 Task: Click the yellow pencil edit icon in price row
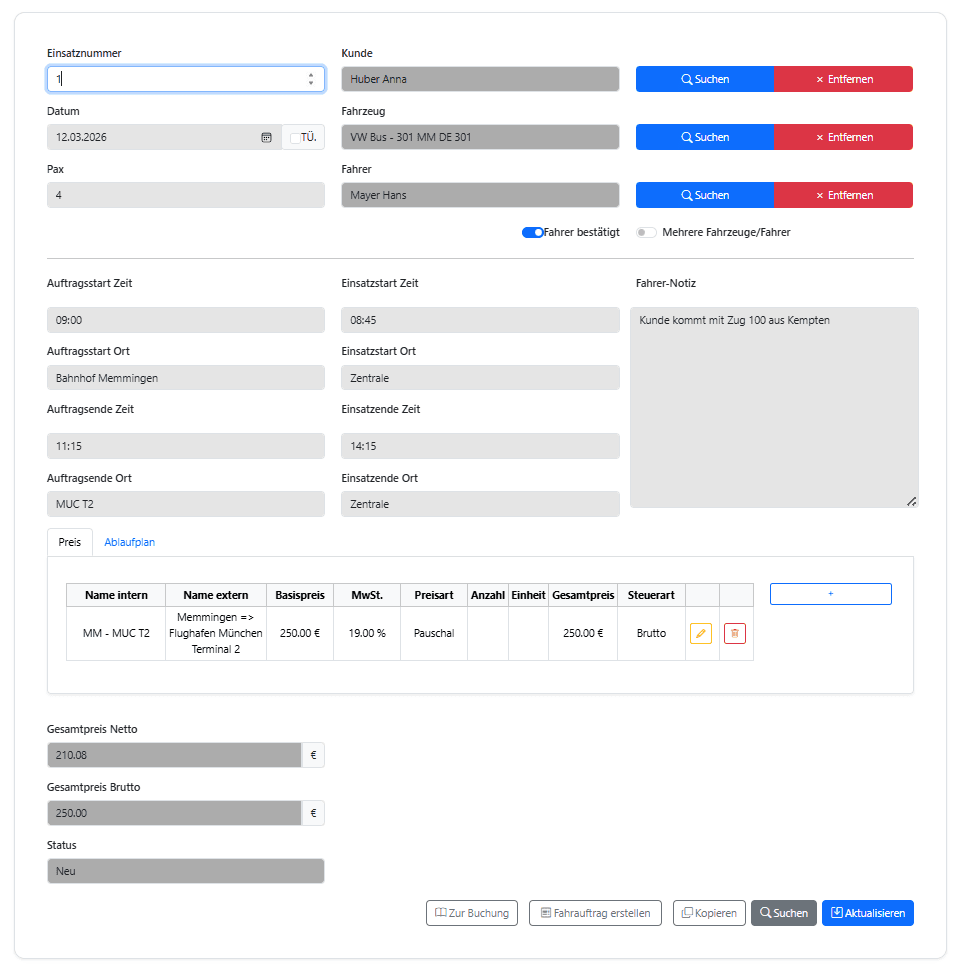[701, 633]
